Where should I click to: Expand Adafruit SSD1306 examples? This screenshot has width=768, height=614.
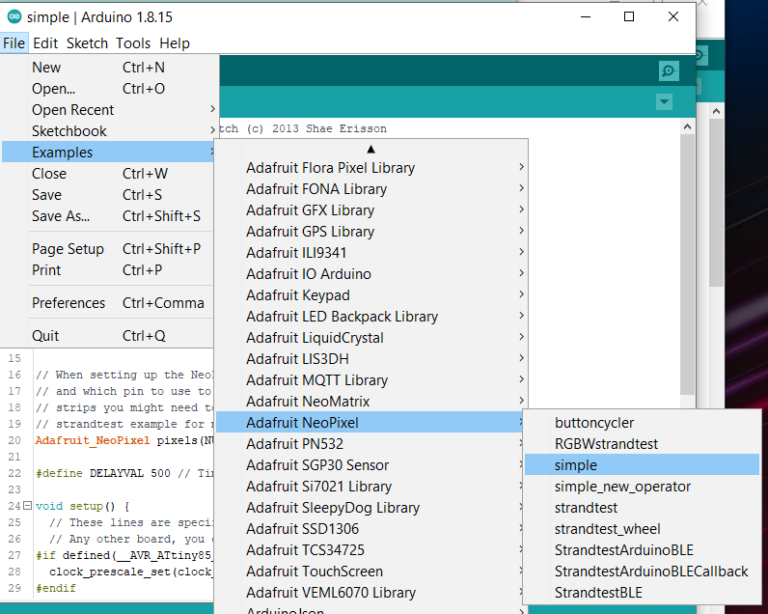(x=371, y=529)
